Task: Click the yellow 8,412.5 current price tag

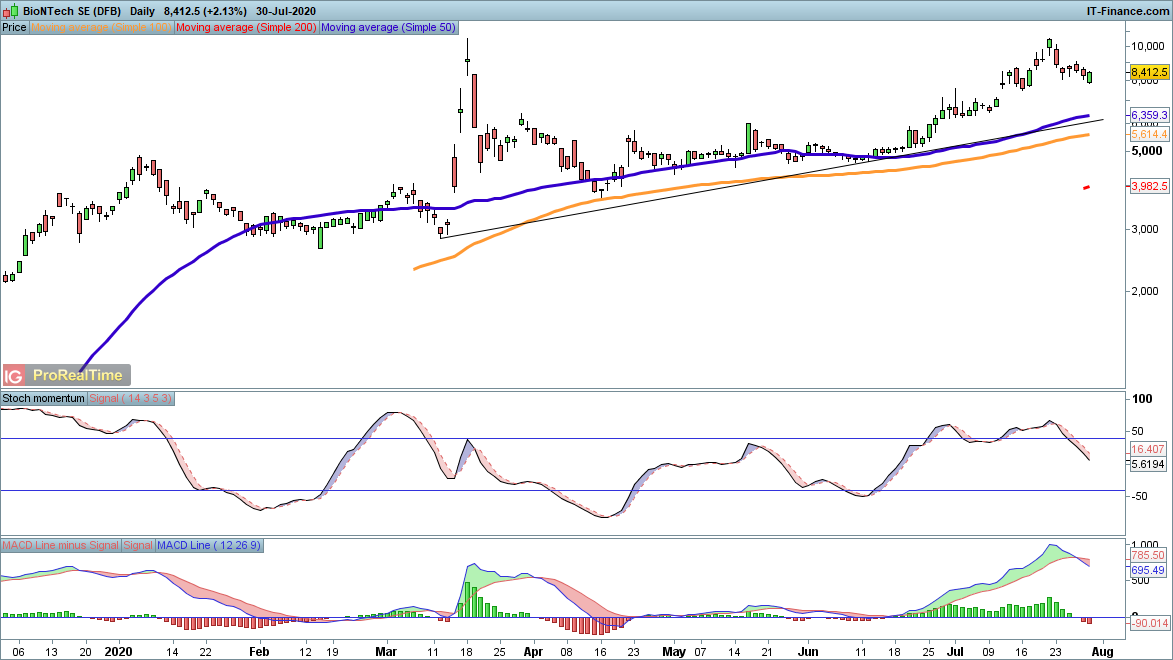Action: [1149, 73]
